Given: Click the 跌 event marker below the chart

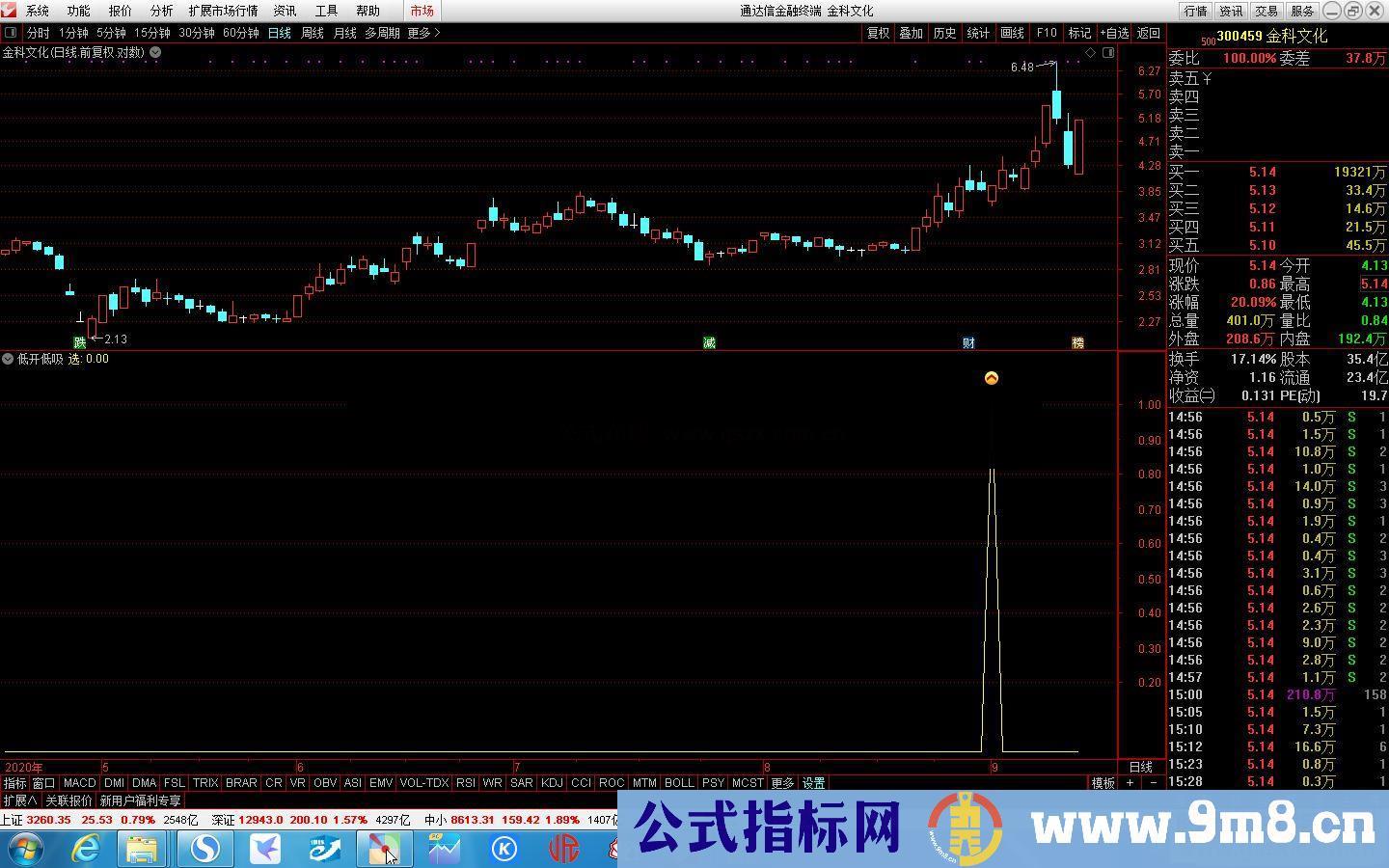Looking at the screenshot, I should [x=80, y=342].
